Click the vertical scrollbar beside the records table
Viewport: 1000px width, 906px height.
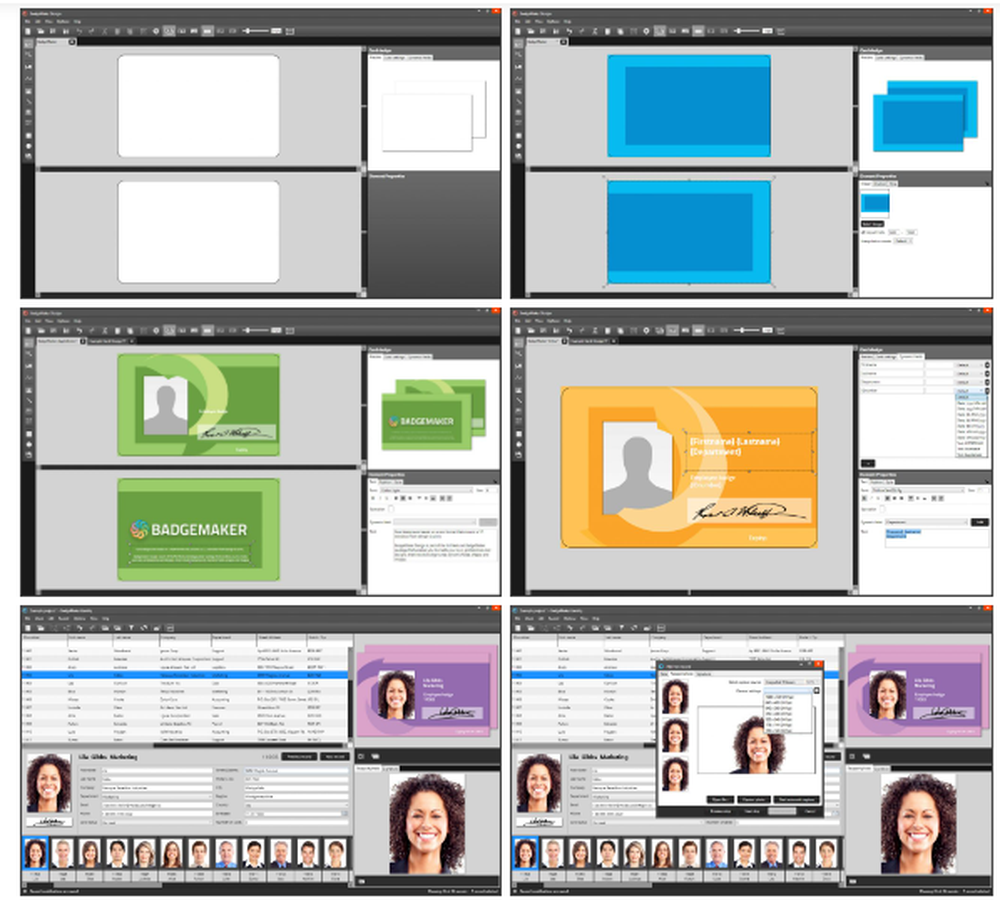click(351, 694)
